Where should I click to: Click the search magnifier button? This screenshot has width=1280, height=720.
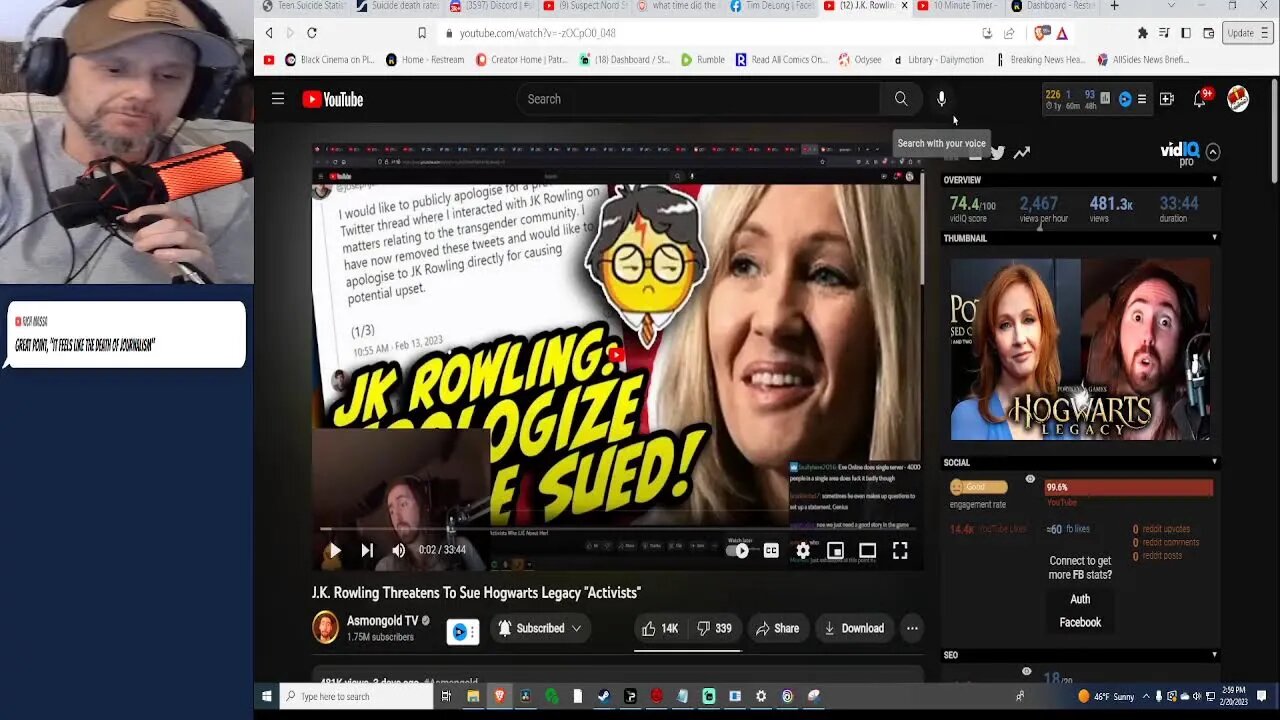click(901, 99)
